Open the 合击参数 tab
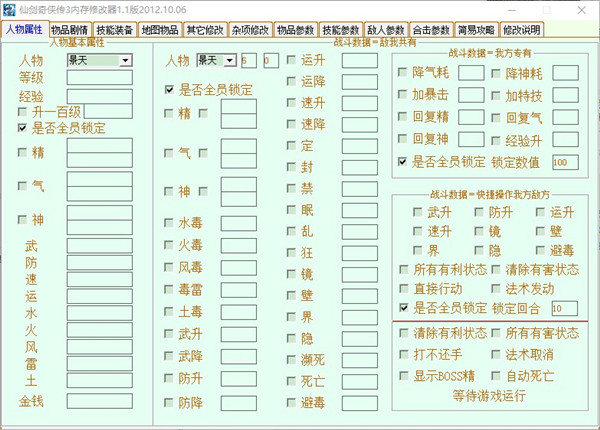Image resolution: width=600 pixels, height=430 pixels. (x=430, y=30)
